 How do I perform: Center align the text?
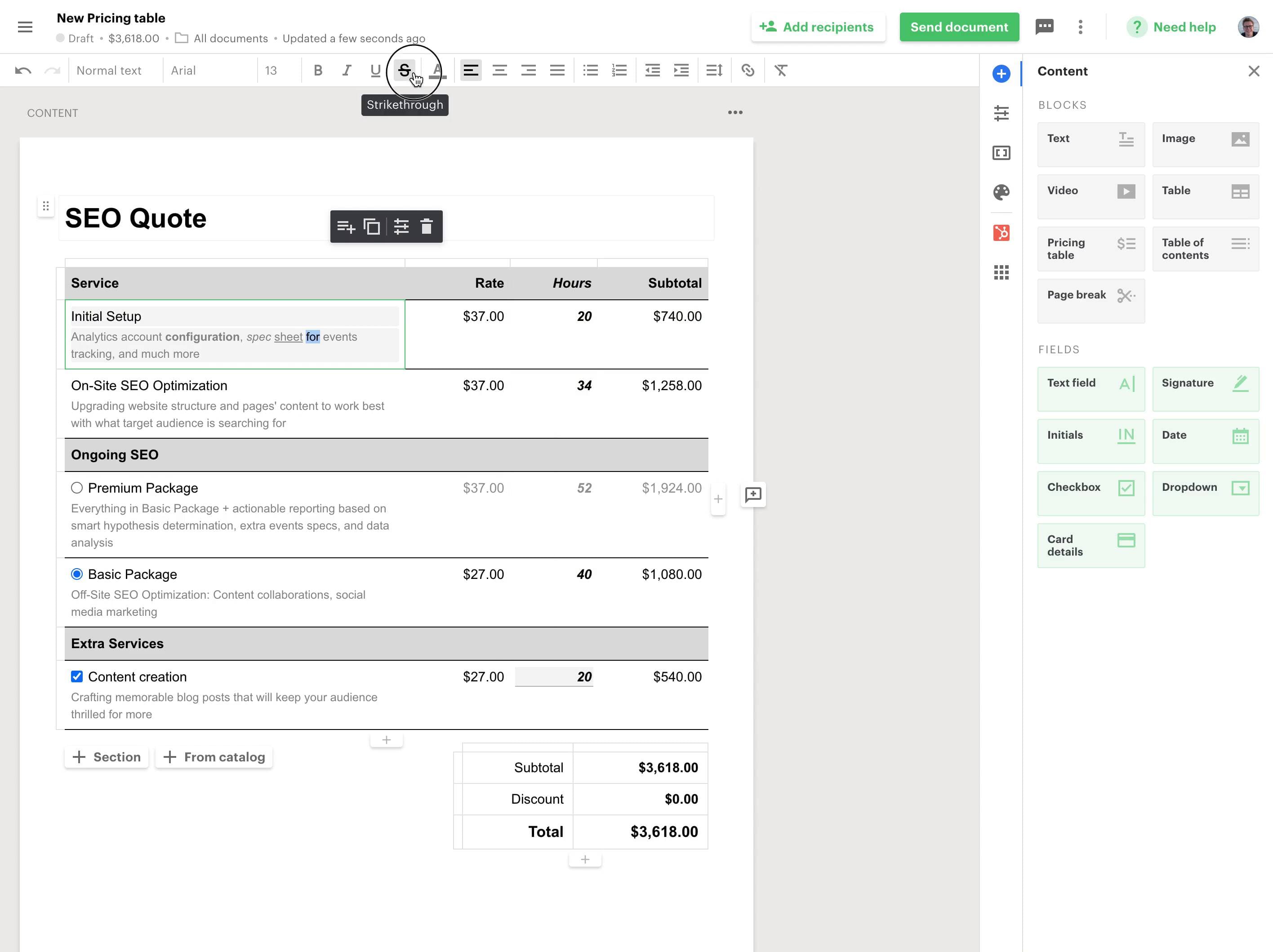[499, 71]
